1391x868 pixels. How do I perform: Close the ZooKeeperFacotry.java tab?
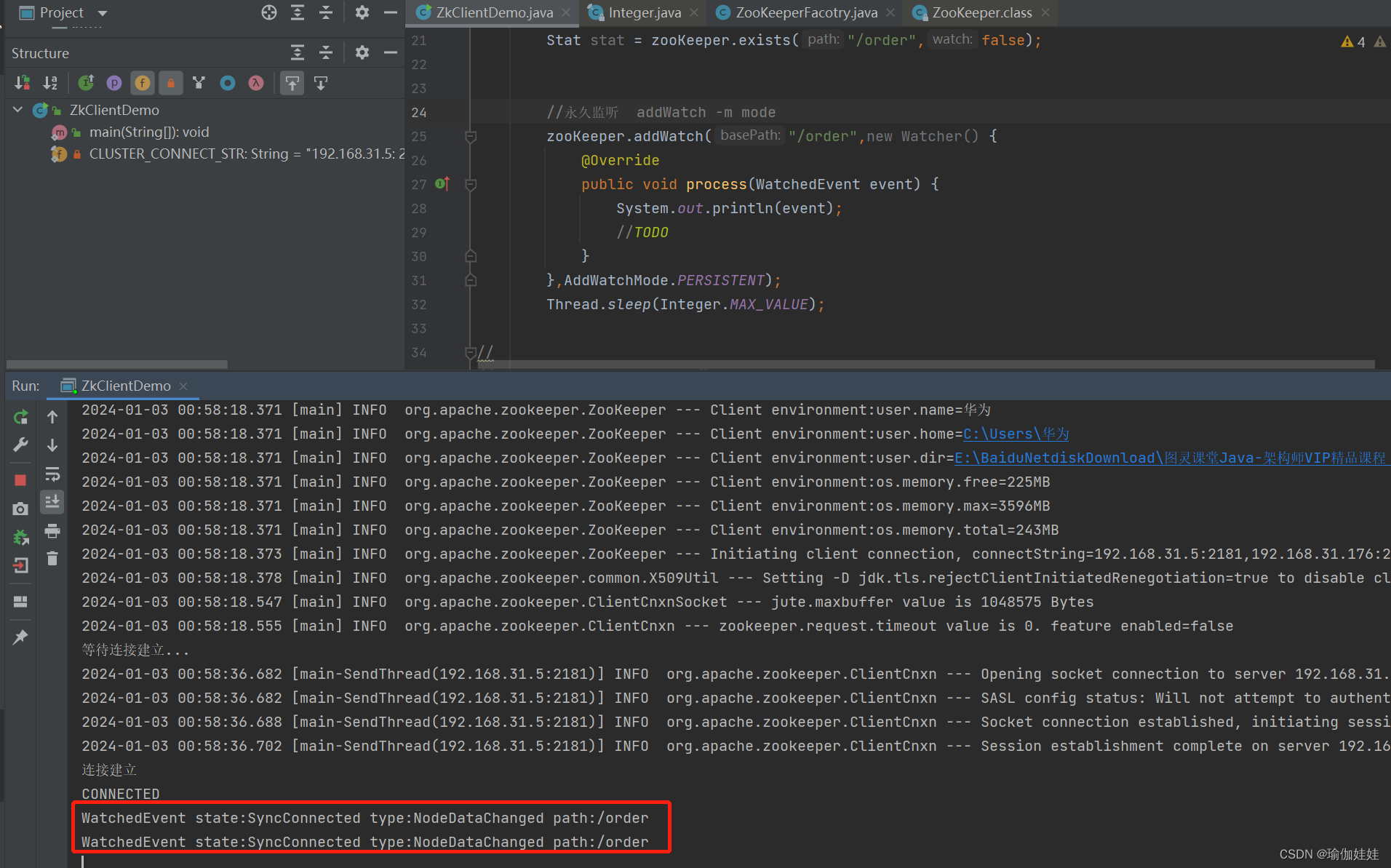pyautogui.click(x=890, y=12)
